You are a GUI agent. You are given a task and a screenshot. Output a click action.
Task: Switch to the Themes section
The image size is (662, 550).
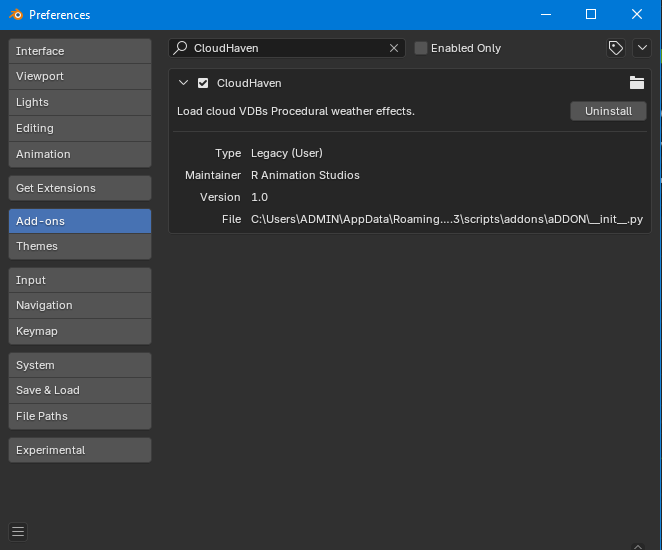80,246
